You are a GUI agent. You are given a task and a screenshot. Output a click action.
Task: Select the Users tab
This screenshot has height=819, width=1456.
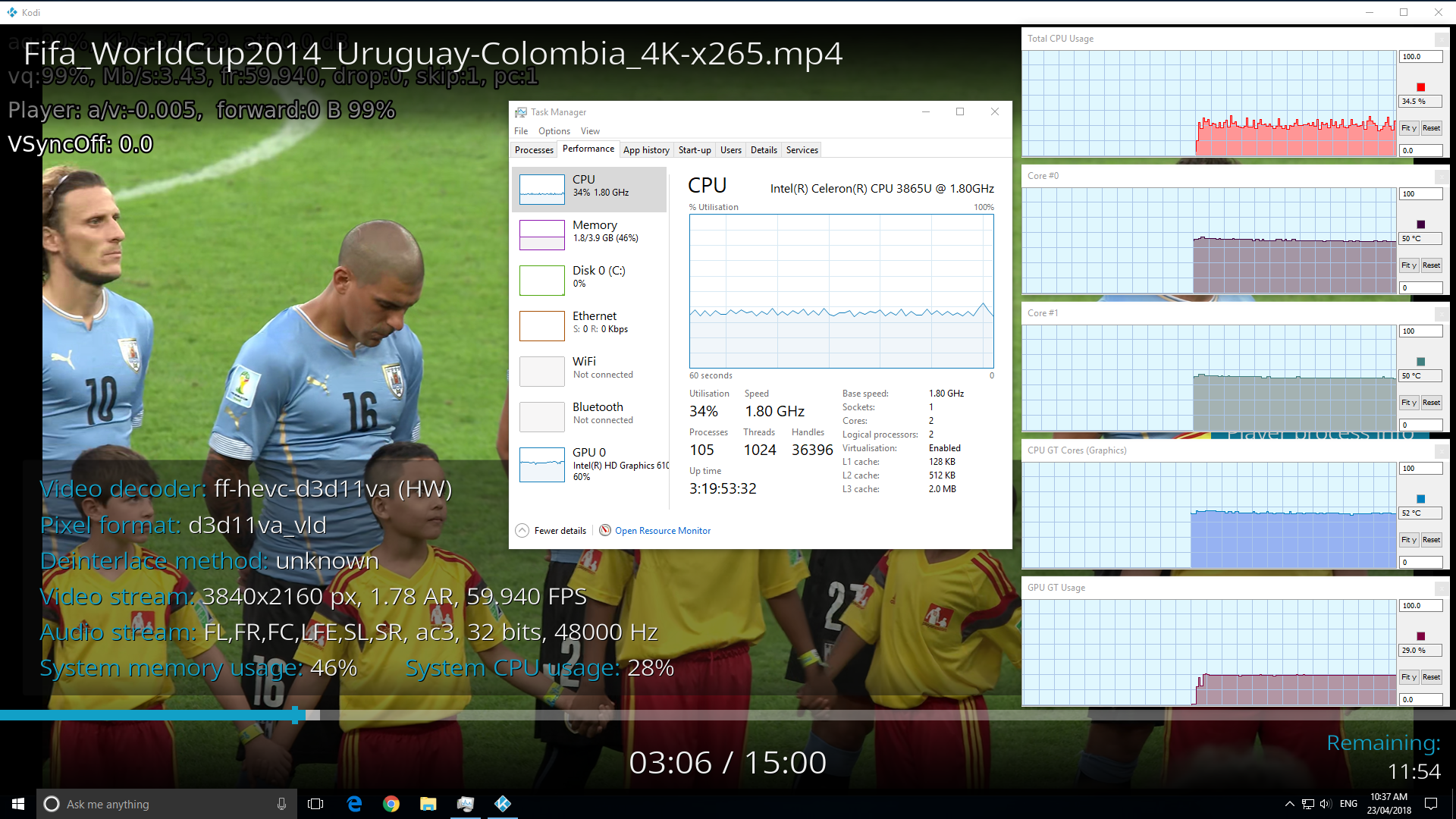point(731,150)
